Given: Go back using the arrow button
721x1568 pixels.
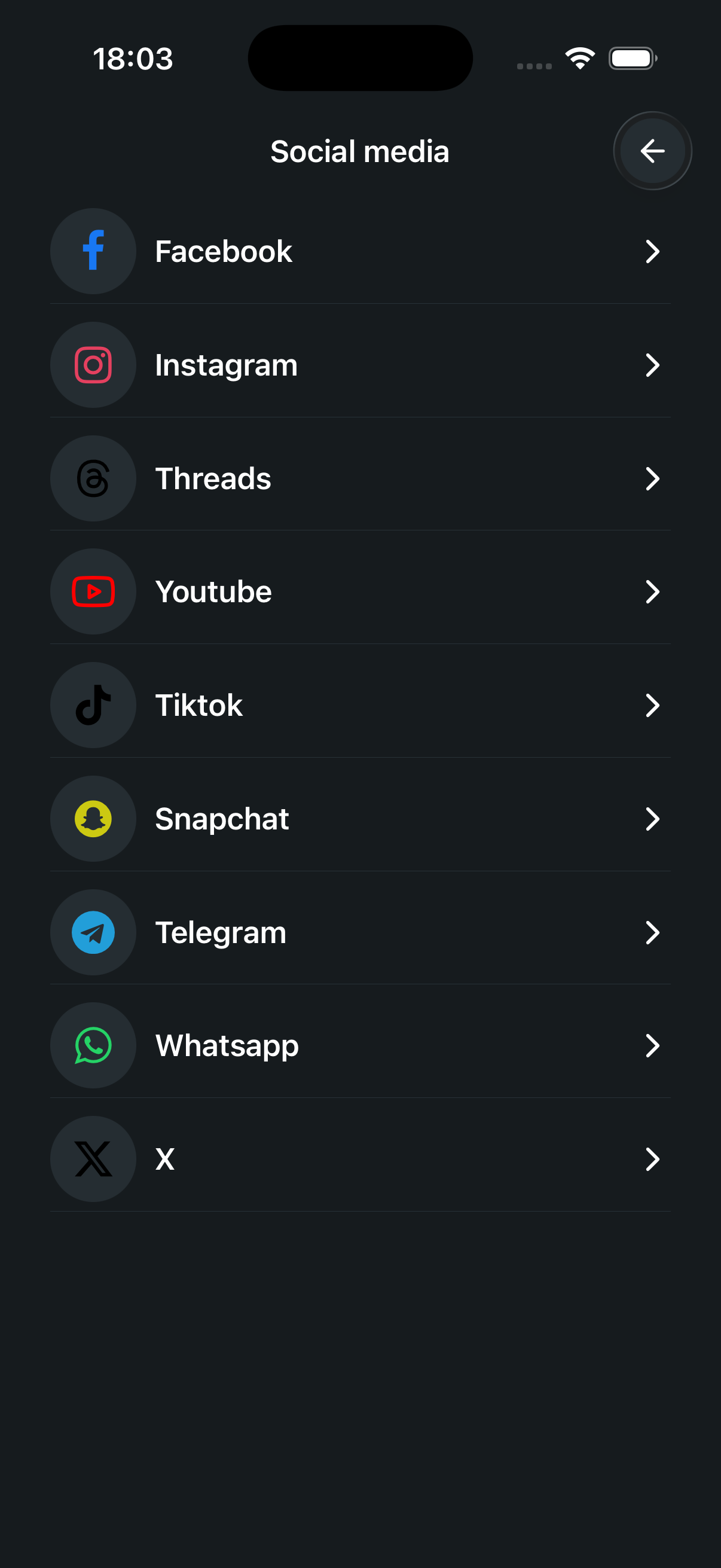Looking at the screenshot, I should 652,151.
